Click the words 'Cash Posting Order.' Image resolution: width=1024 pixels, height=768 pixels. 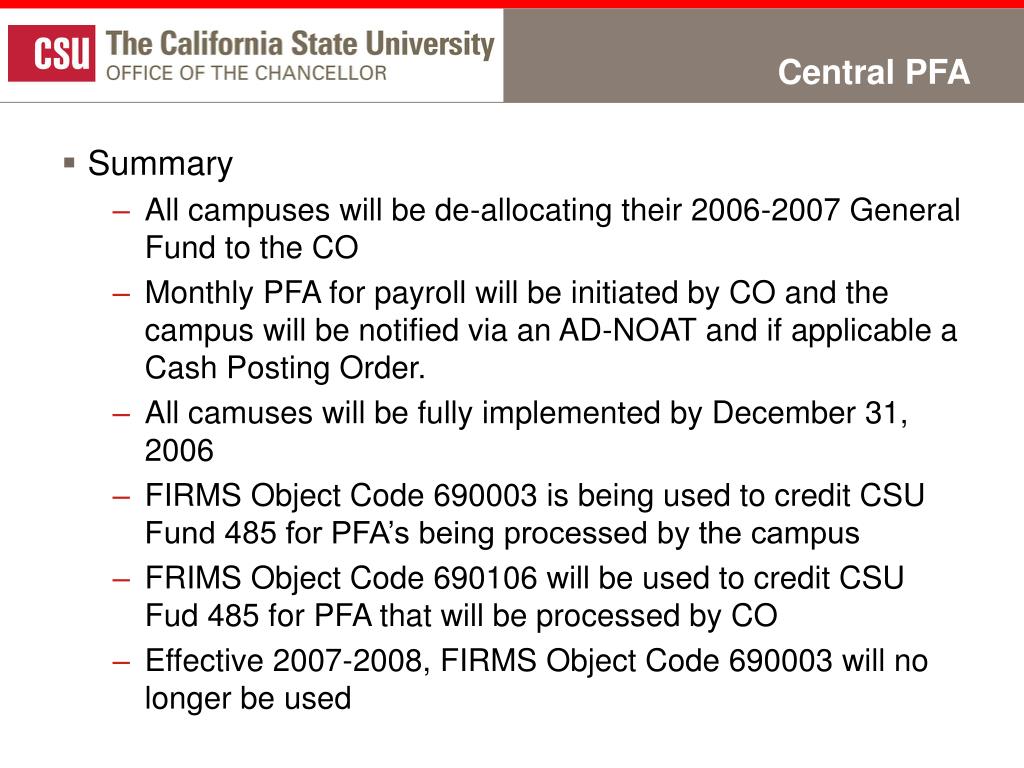click(x=285, y=368)
